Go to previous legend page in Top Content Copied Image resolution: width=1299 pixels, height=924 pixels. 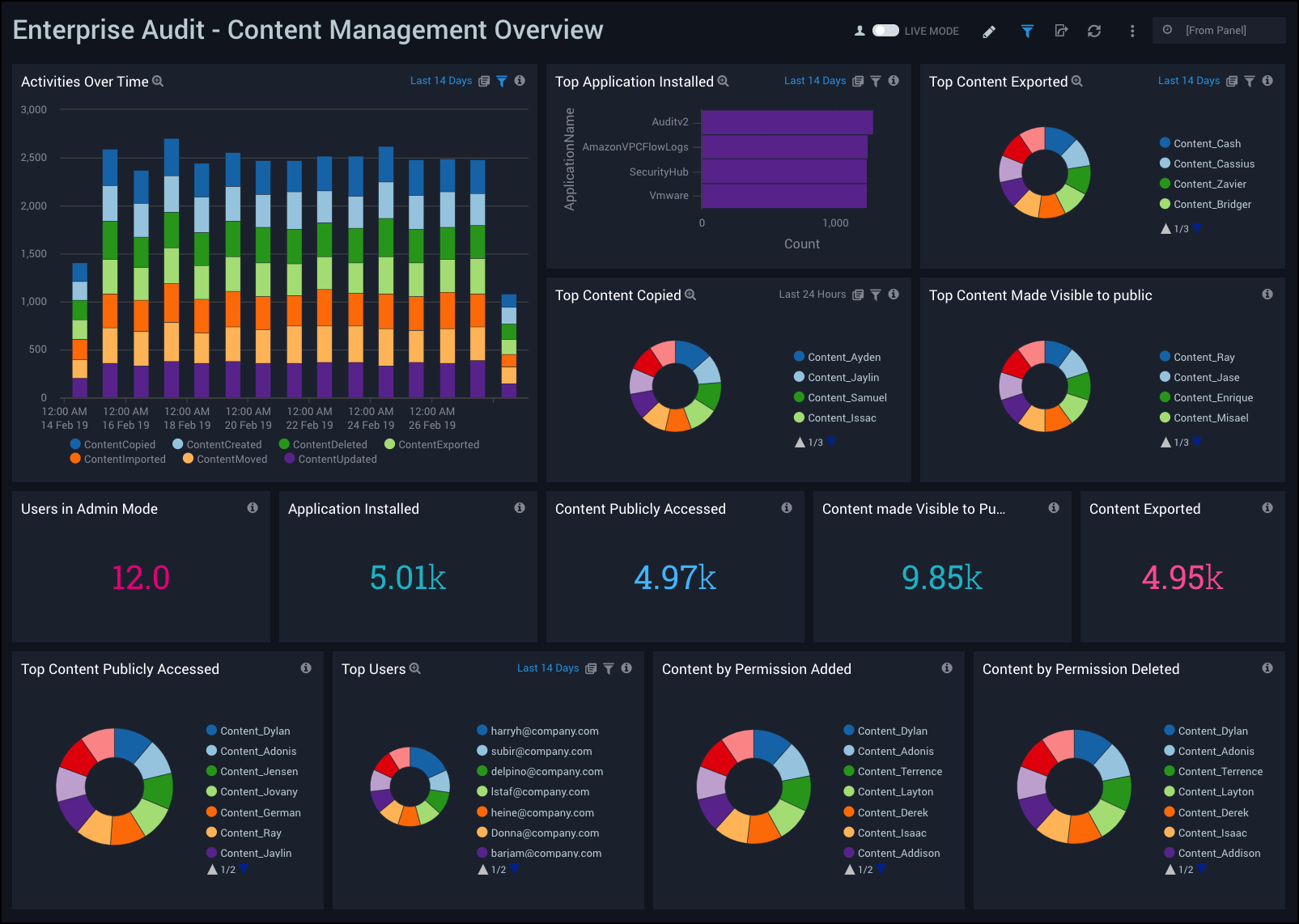(800, 442)
